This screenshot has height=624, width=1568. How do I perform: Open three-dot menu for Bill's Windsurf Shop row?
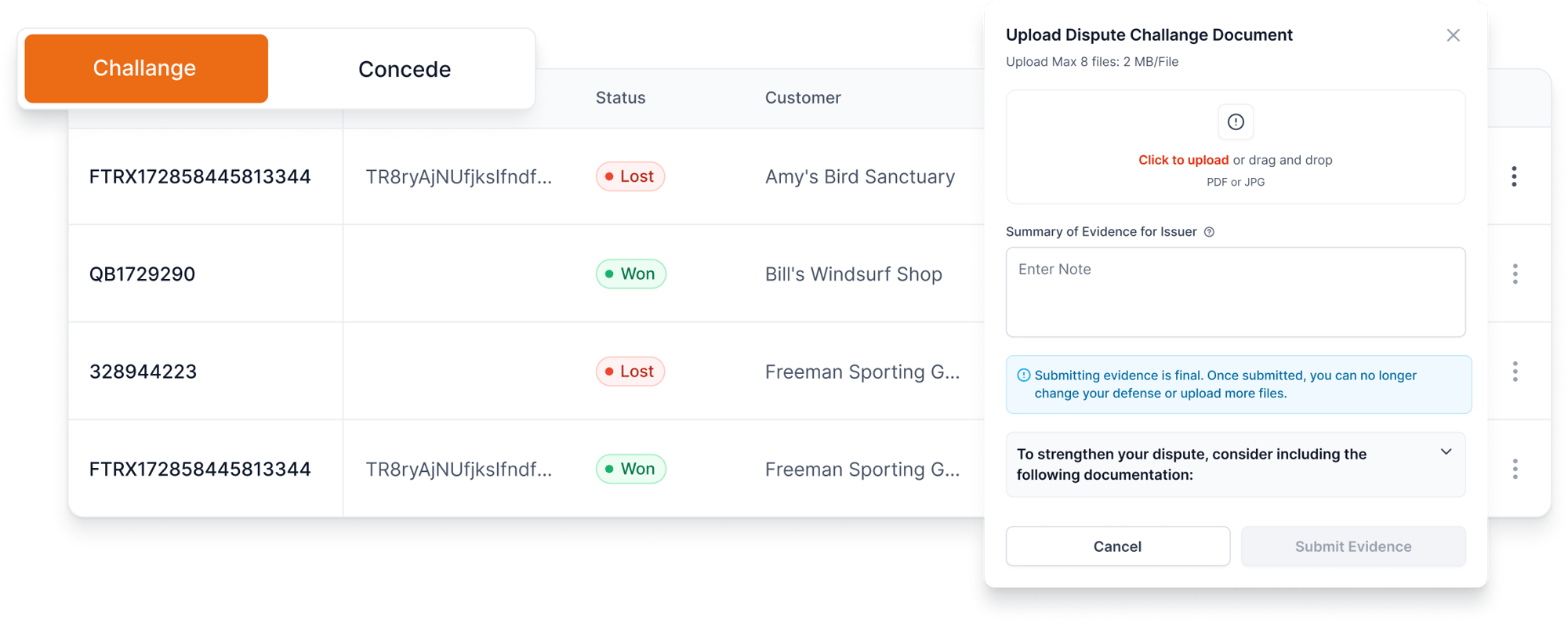(x=1515, y=274)
